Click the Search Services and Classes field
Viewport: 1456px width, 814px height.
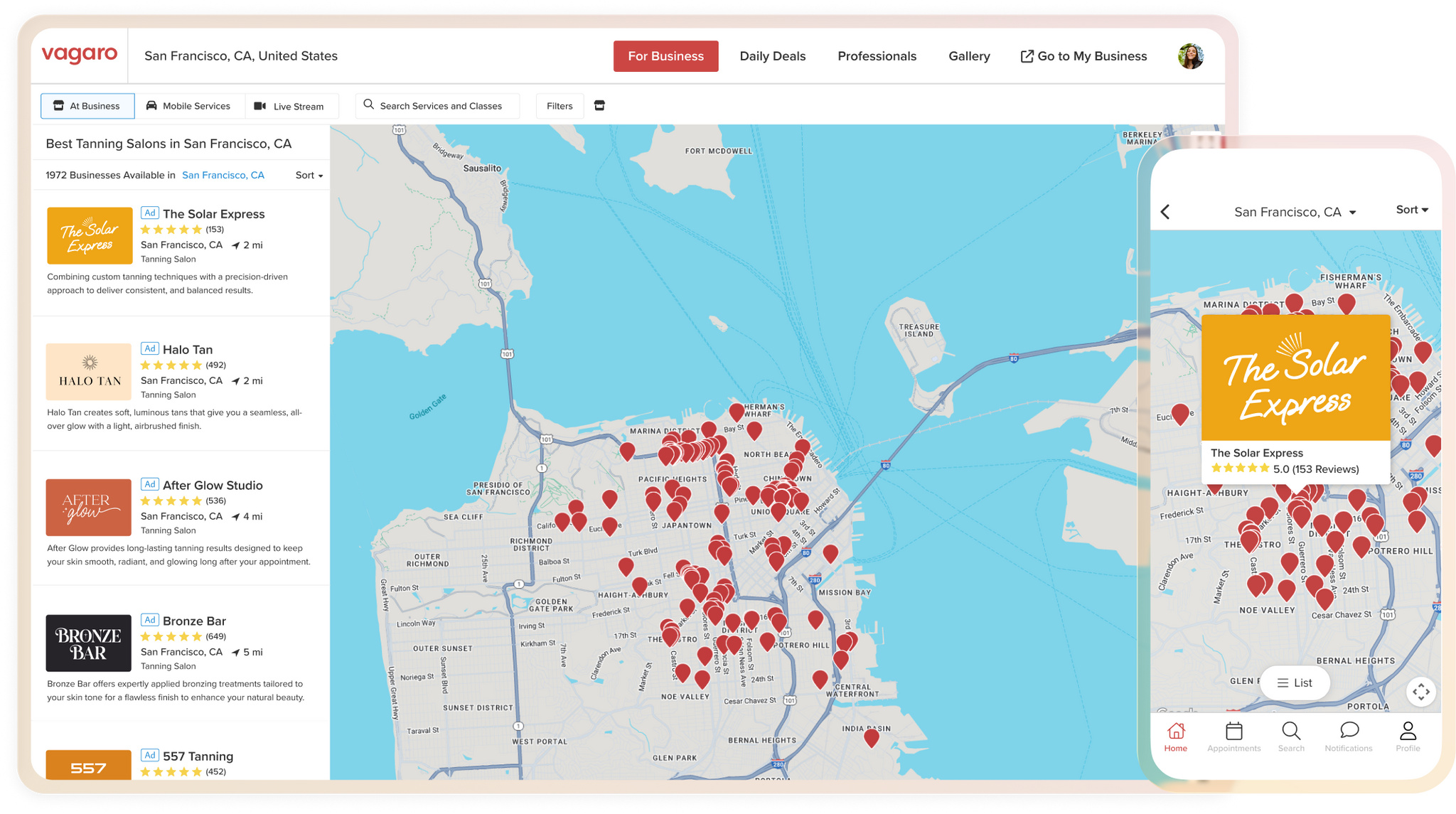click(x=437, y=106)
